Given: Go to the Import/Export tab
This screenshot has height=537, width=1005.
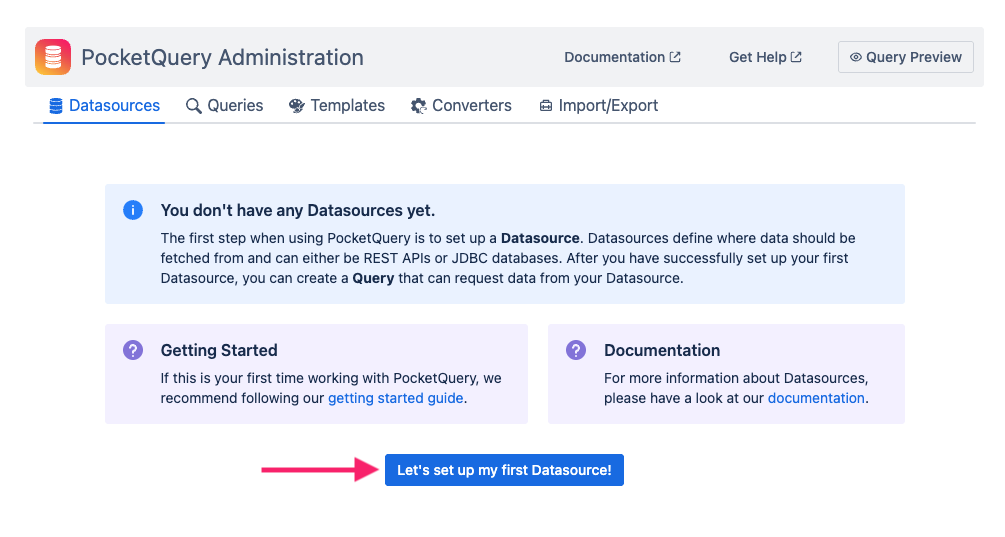Looking at the screenshot, I should [x=608, y=106].
